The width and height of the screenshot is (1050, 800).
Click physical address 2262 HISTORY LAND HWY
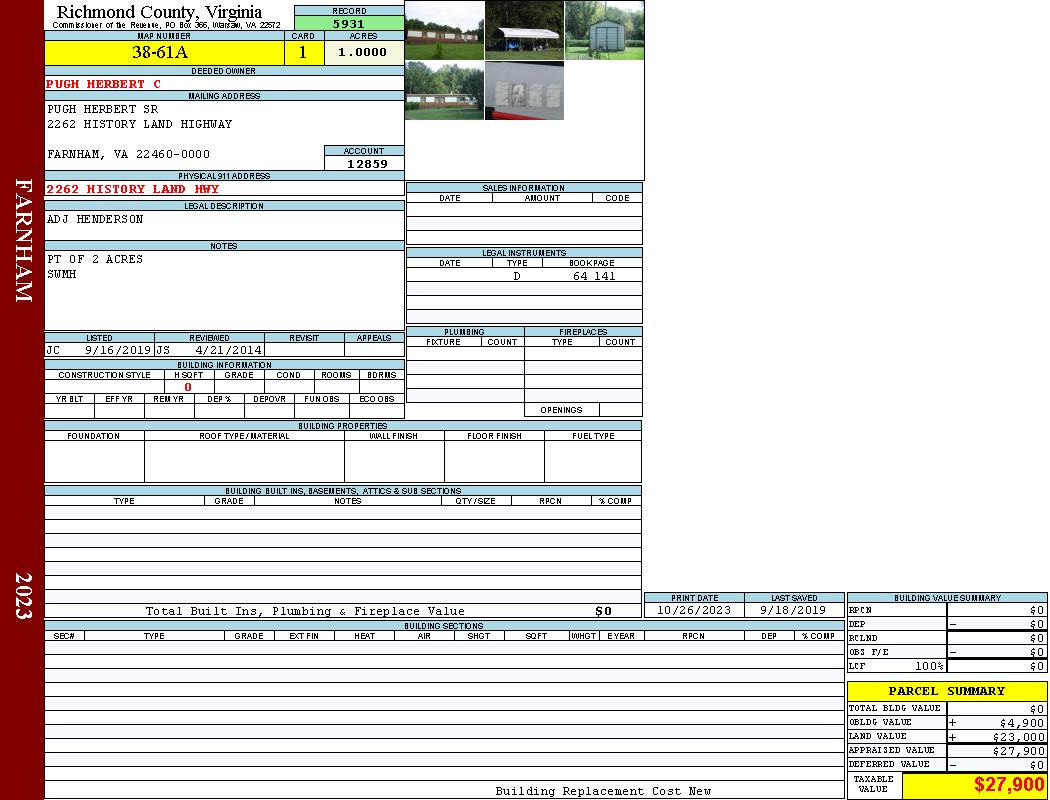pyautogui.click(x=133, y=189)
